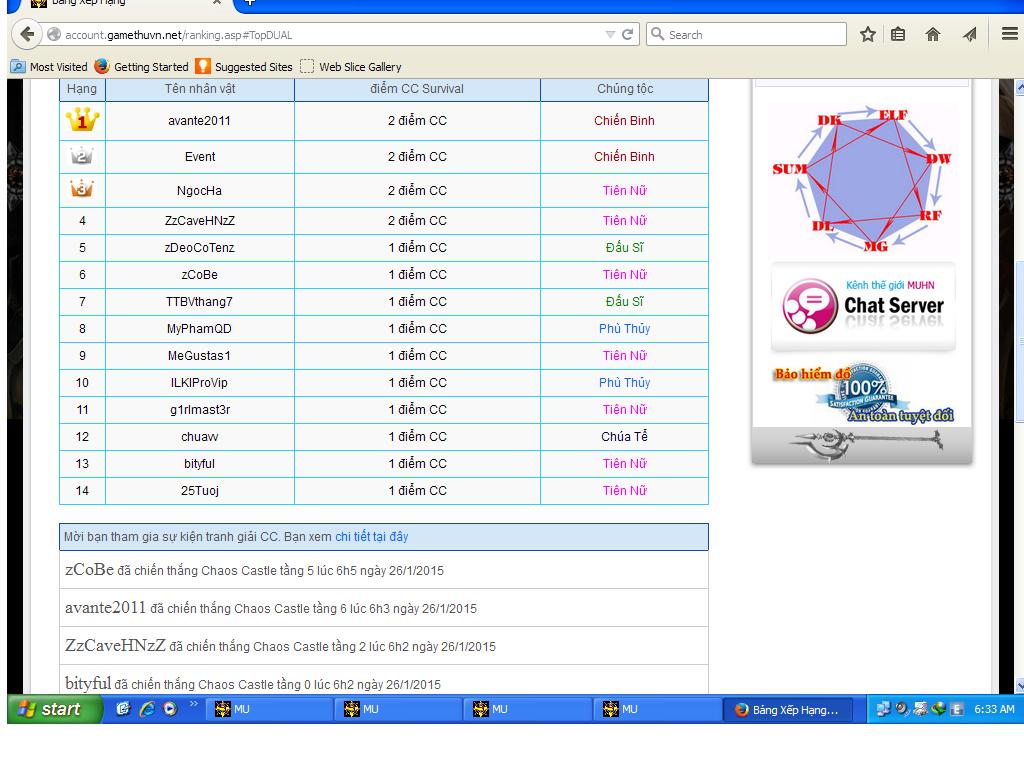Click the 'Hạng' column header
This screenshot has width=1024, height=768.
82,89
